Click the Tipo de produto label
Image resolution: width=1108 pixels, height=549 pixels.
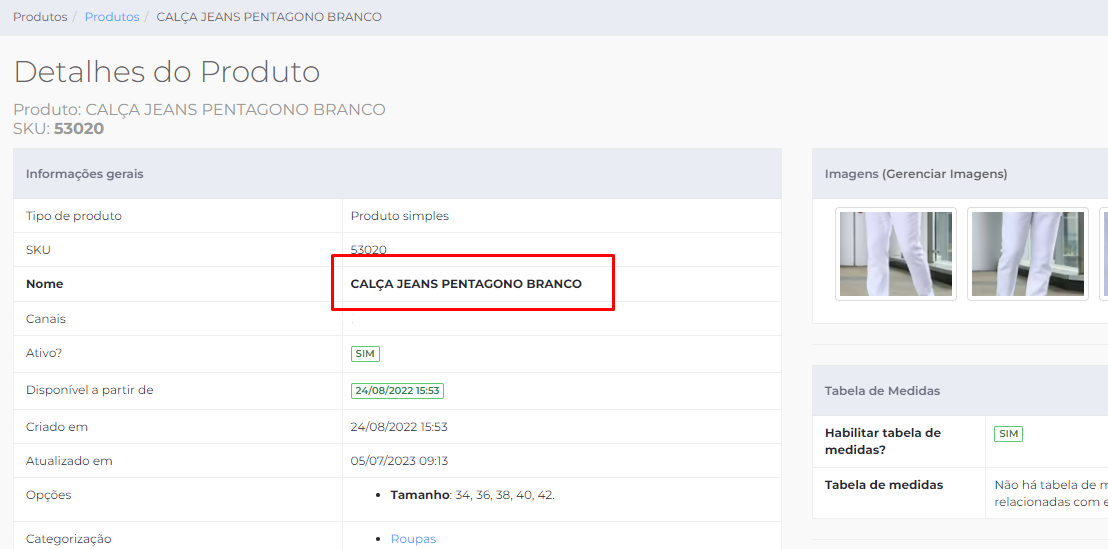[x=73, y=216]
